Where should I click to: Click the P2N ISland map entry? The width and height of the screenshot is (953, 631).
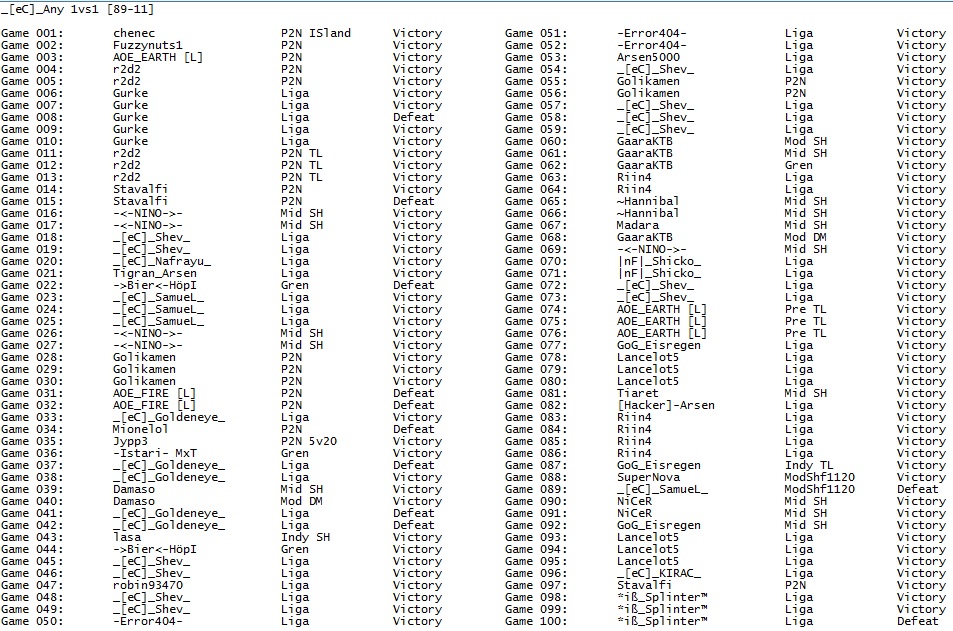pyautogui.click(x=316, y=33)
